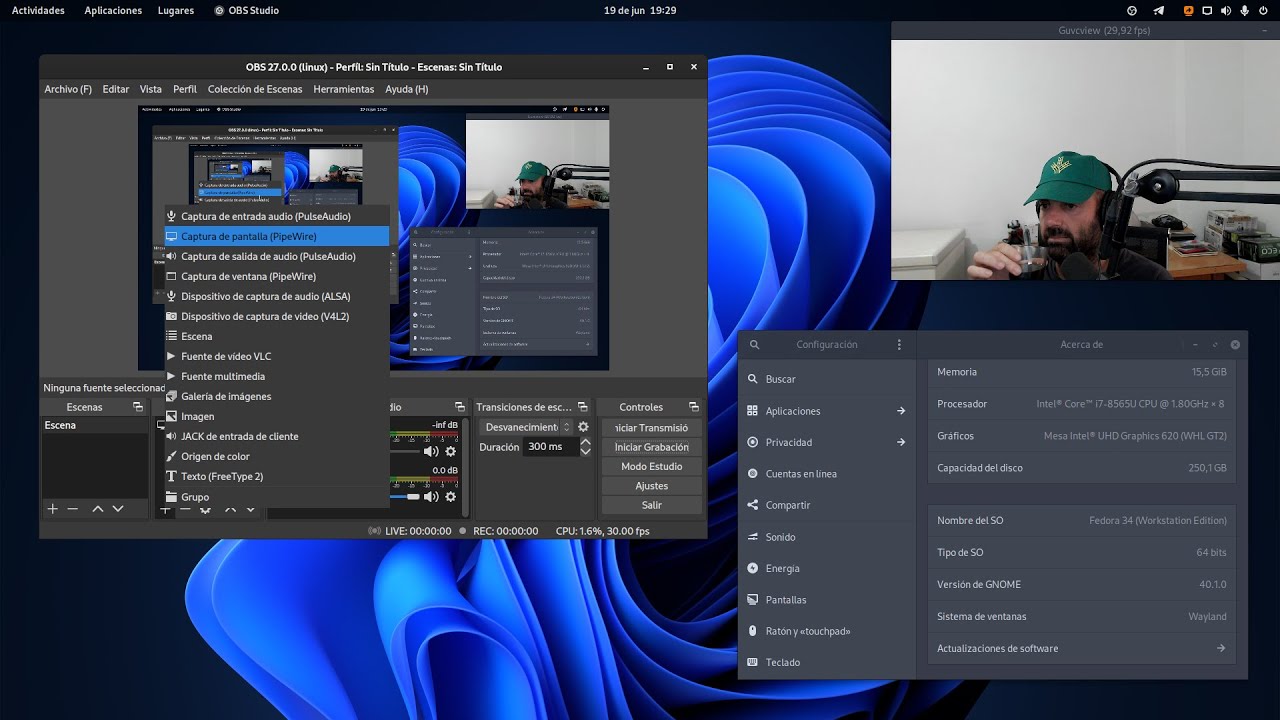The image size is (1280, 720).
Task: Open Compartir settings panel
Action: 827,505
